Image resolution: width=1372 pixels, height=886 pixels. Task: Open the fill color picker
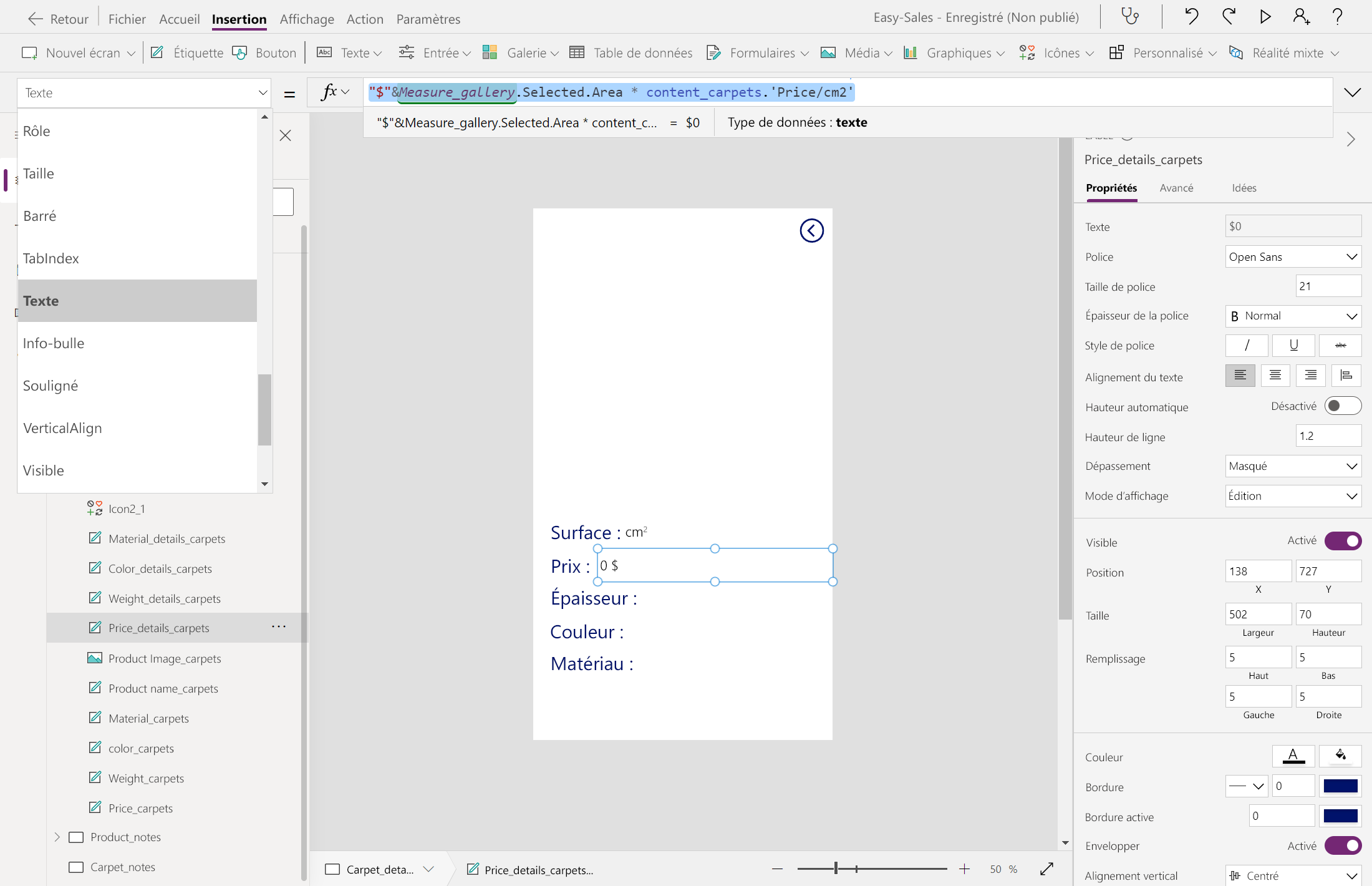[1341, 756]
